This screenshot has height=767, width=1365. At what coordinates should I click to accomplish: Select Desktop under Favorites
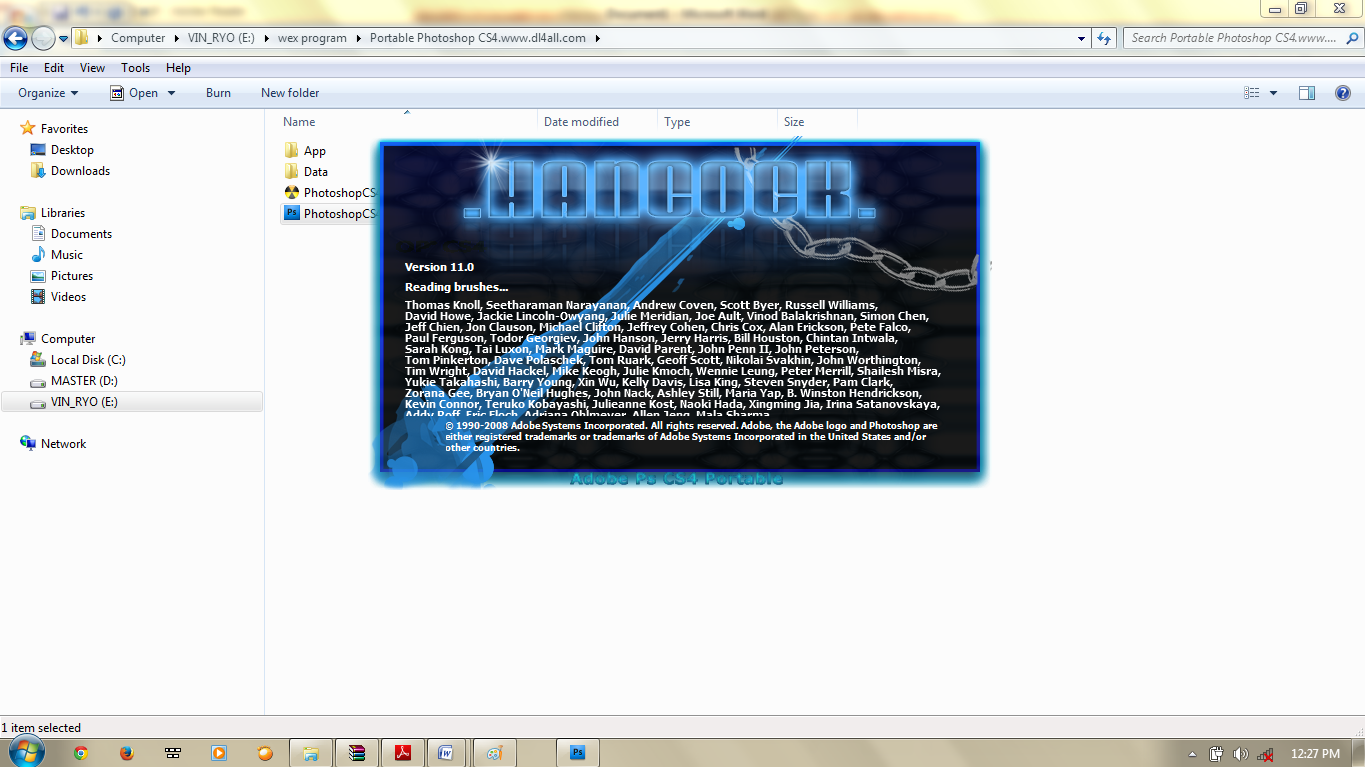click(x=72, y=150)
